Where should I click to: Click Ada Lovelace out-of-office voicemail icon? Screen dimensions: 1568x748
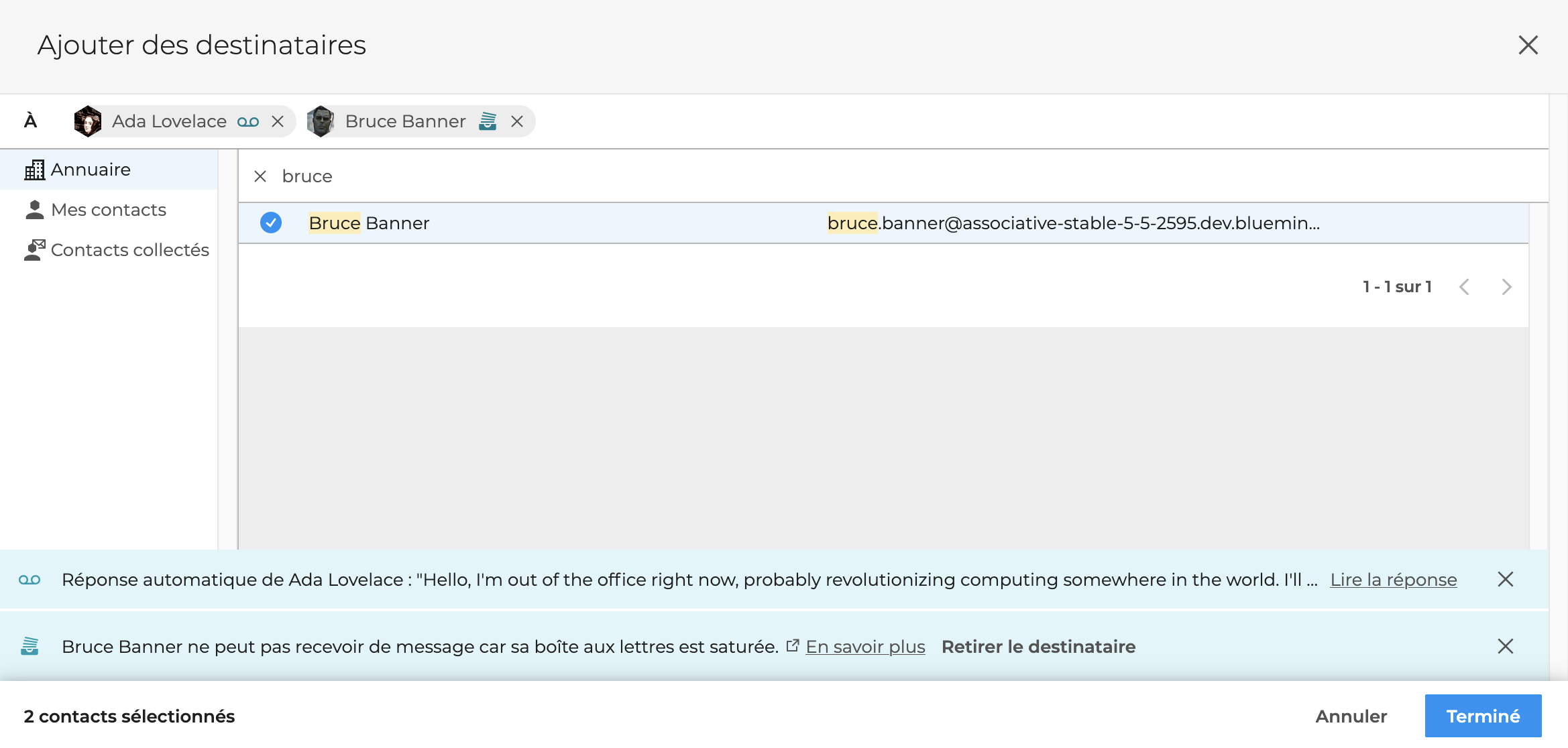click(x=248, y=121)
